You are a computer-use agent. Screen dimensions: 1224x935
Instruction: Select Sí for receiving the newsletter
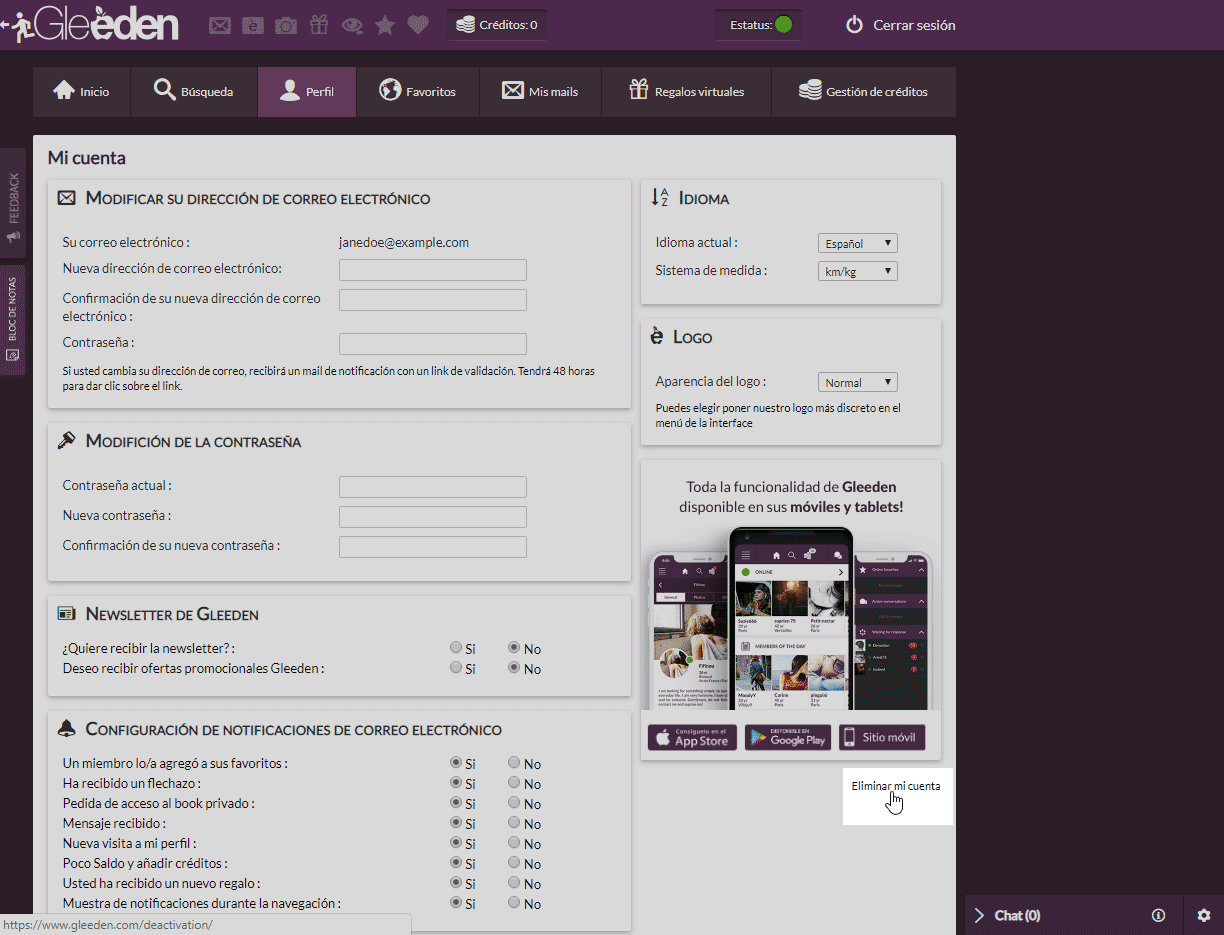456,648
